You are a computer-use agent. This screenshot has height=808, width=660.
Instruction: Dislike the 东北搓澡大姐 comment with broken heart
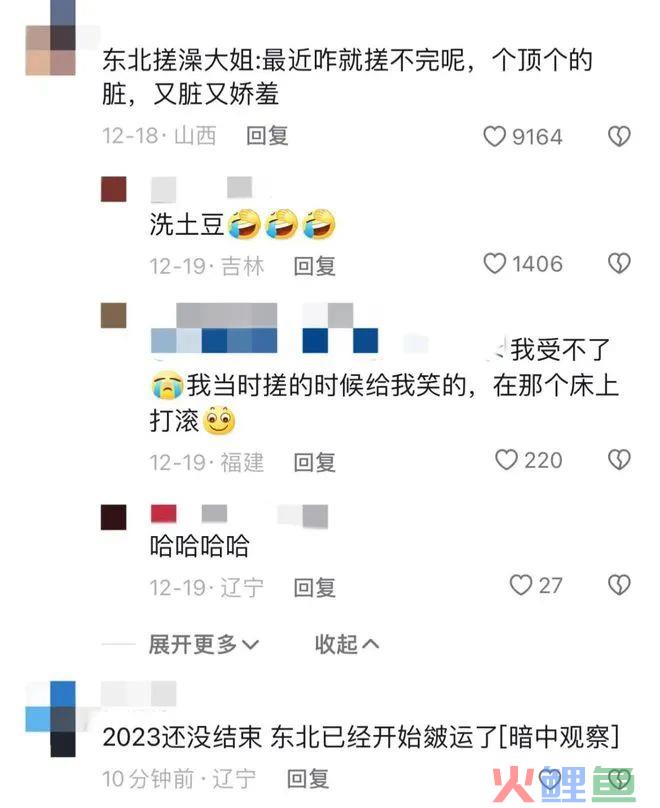[619, 137]
